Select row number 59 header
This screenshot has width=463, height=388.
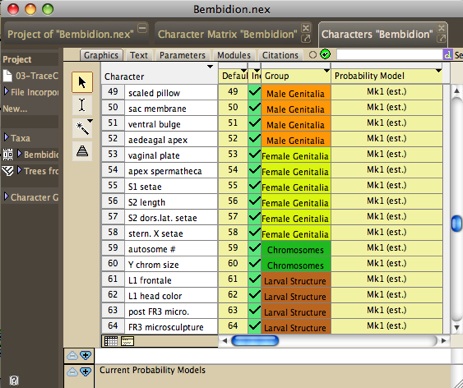coord(113,248)
